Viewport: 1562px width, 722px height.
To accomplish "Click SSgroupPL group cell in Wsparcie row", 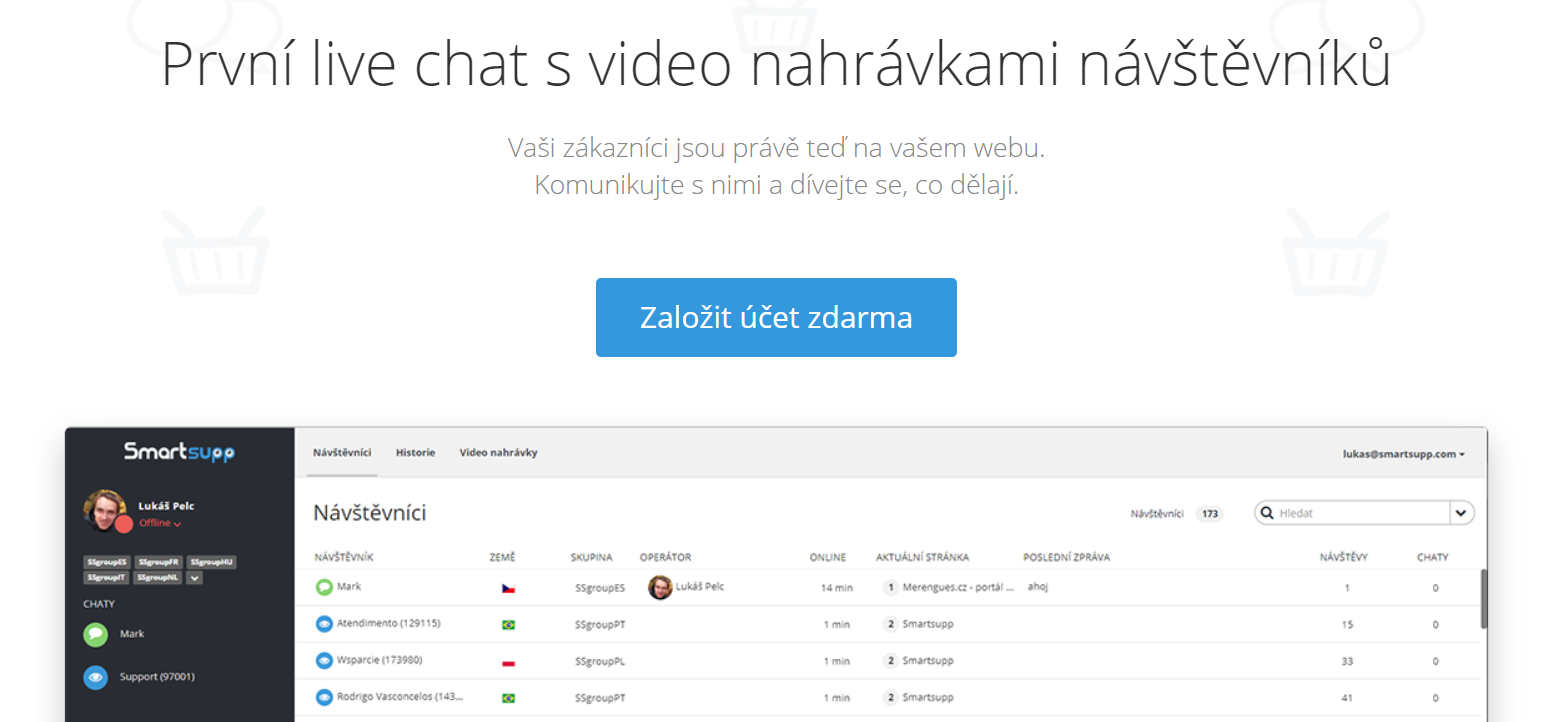I will point(600,662).
